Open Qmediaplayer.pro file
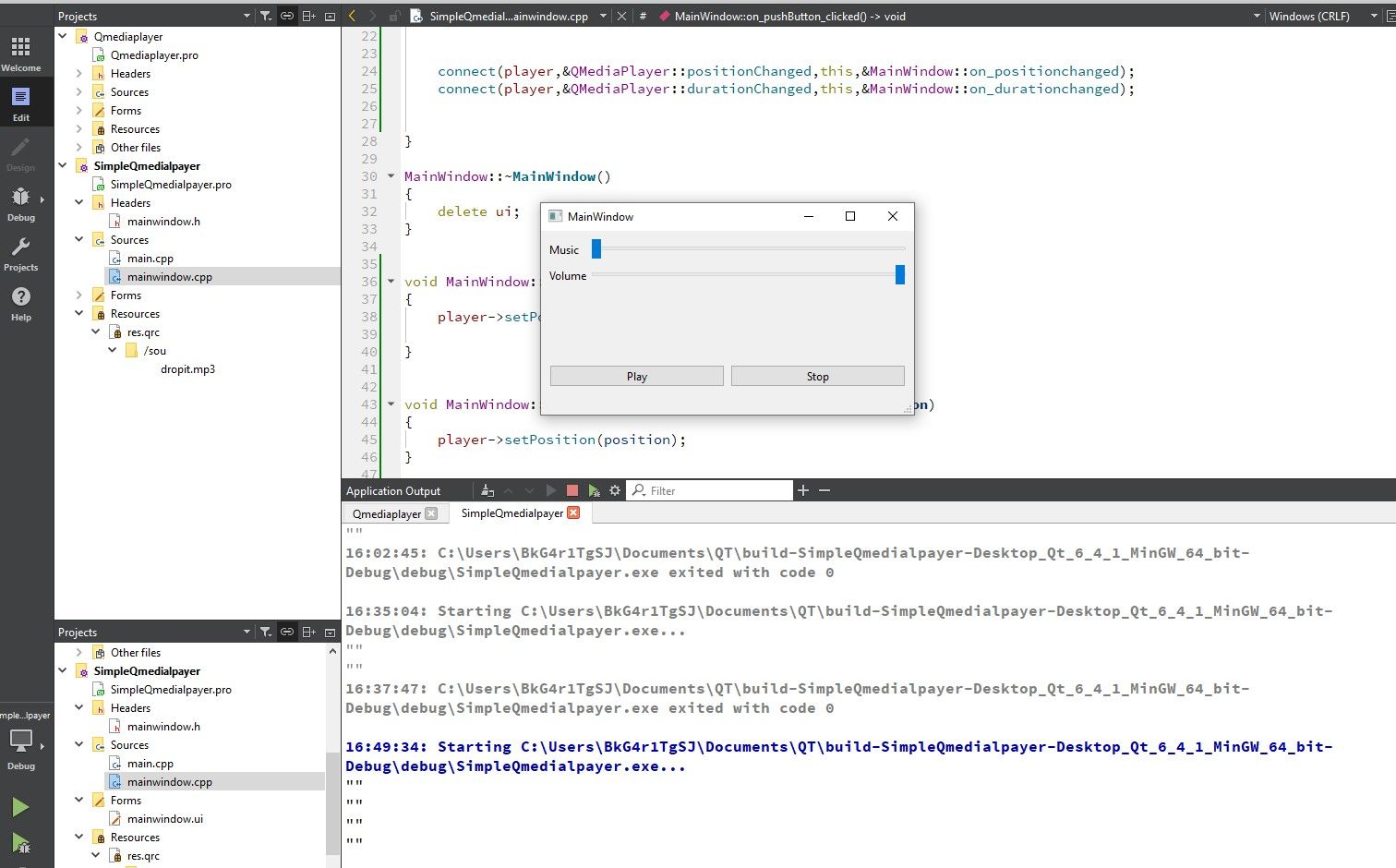The height and width of the screenshot is (868, 1396). click(154, 54)
